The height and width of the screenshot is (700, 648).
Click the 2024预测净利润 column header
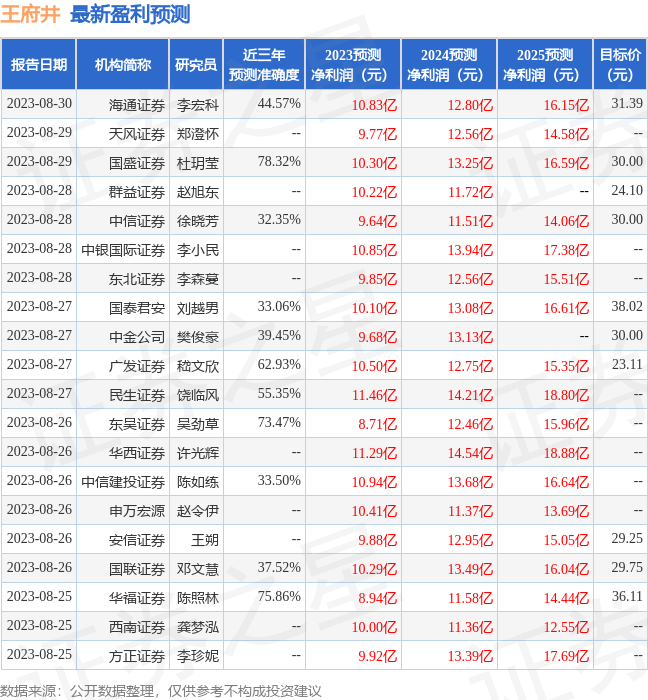449,65
